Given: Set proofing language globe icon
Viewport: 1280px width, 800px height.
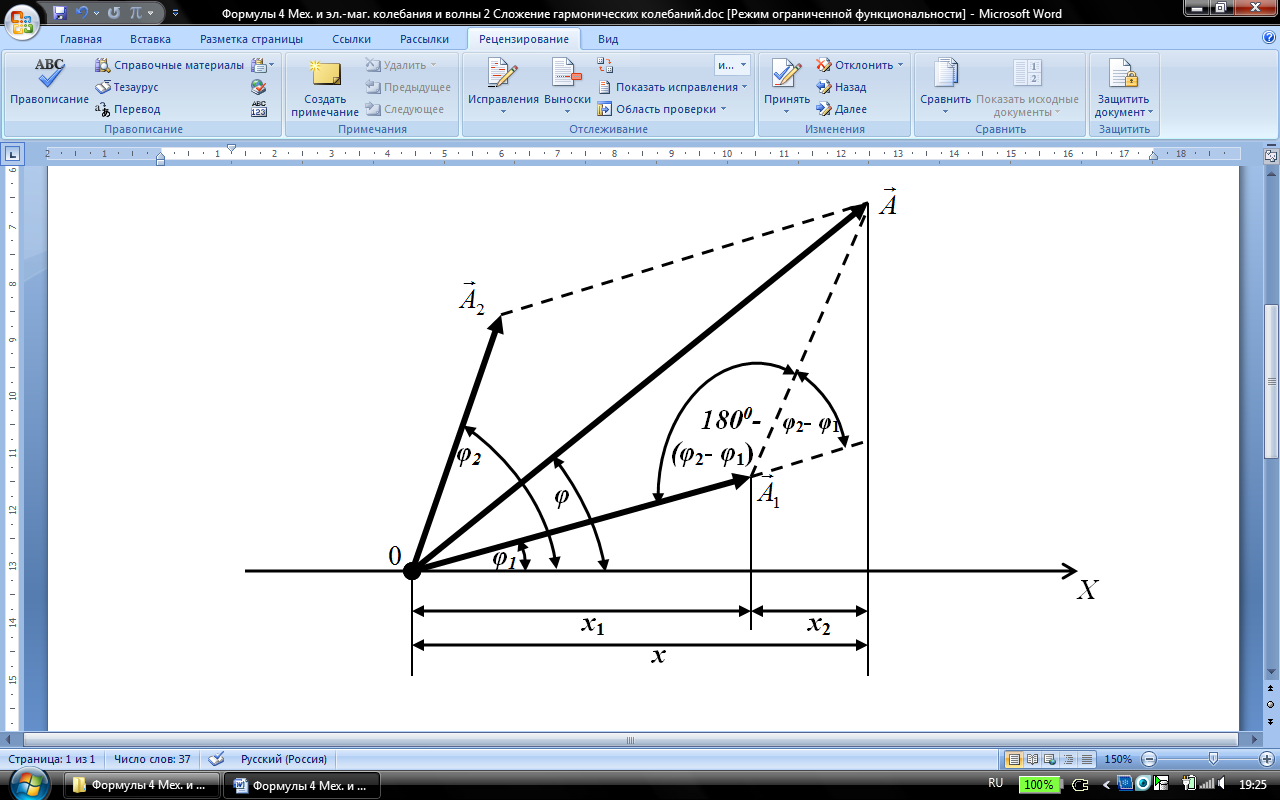Looking at the screenshot, I should point(259,87).
